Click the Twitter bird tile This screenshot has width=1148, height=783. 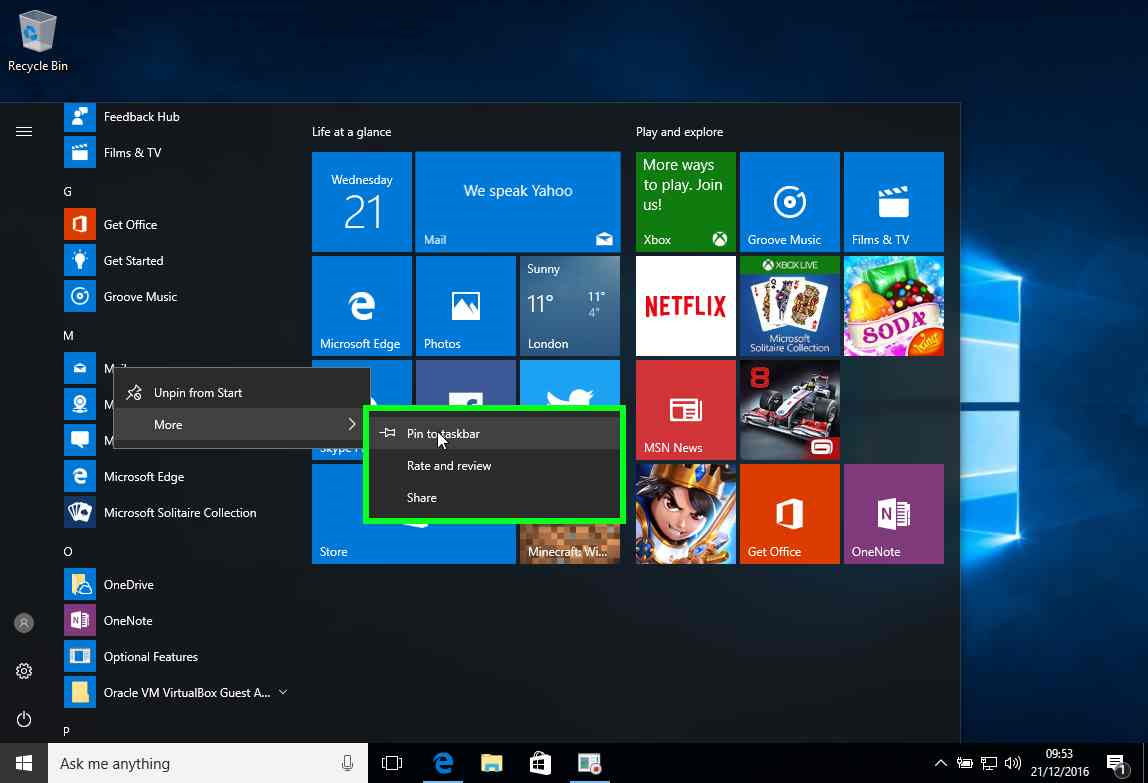570,382
